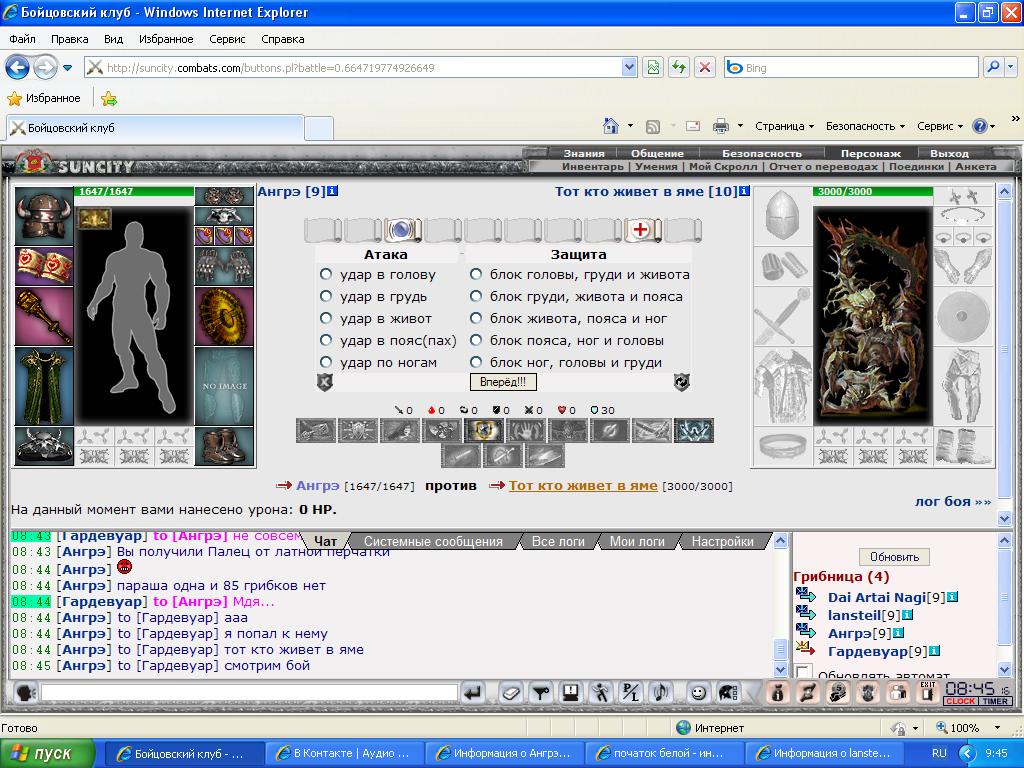Screen dimensions: 1024x768
Task: Click the chat message input field
Action: (249, 693)
